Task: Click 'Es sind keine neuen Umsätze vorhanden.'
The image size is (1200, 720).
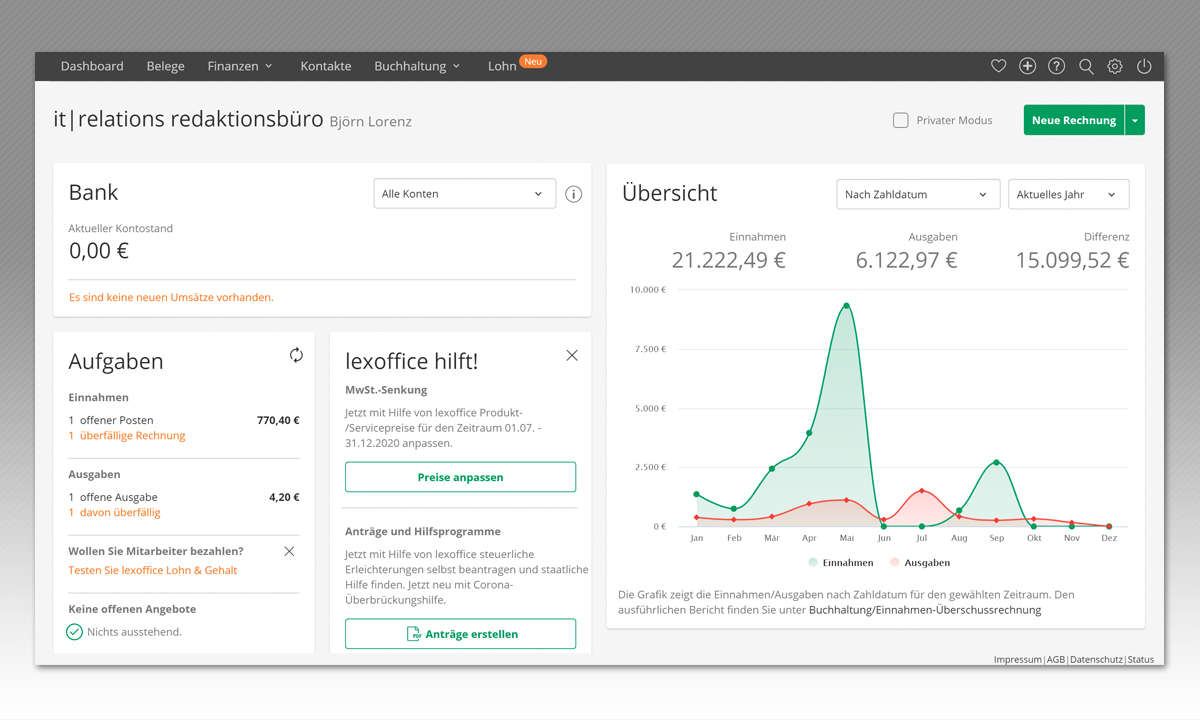Action: tap(171, 297)
